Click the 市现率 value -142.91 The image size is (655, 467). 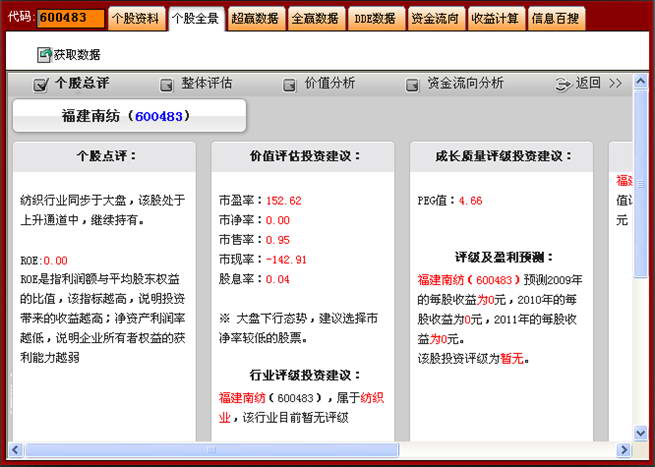tap(287, 260)
